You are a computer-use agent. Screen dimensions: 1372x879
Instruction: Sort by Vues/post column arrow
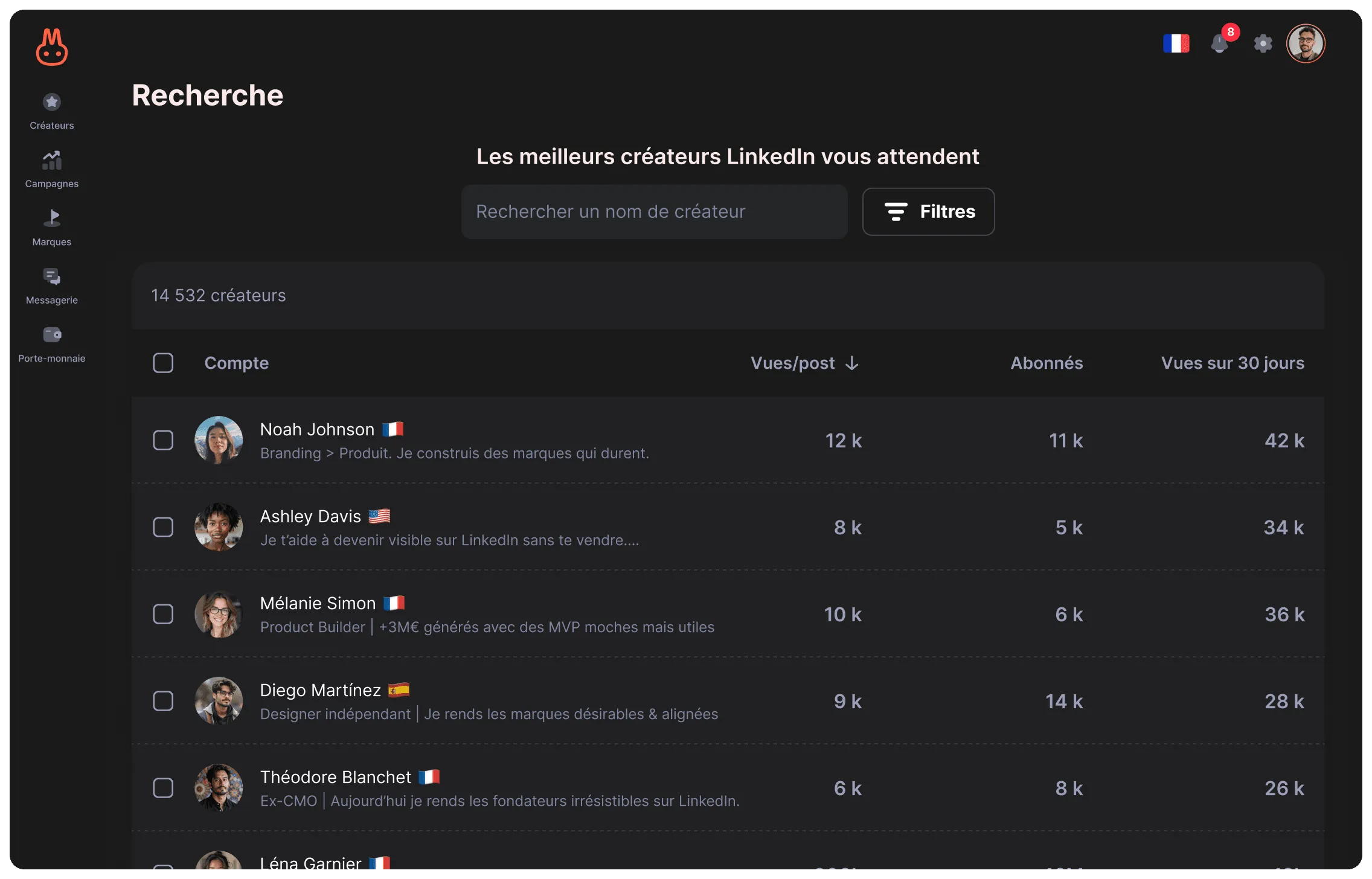click(x=852, y=363)
